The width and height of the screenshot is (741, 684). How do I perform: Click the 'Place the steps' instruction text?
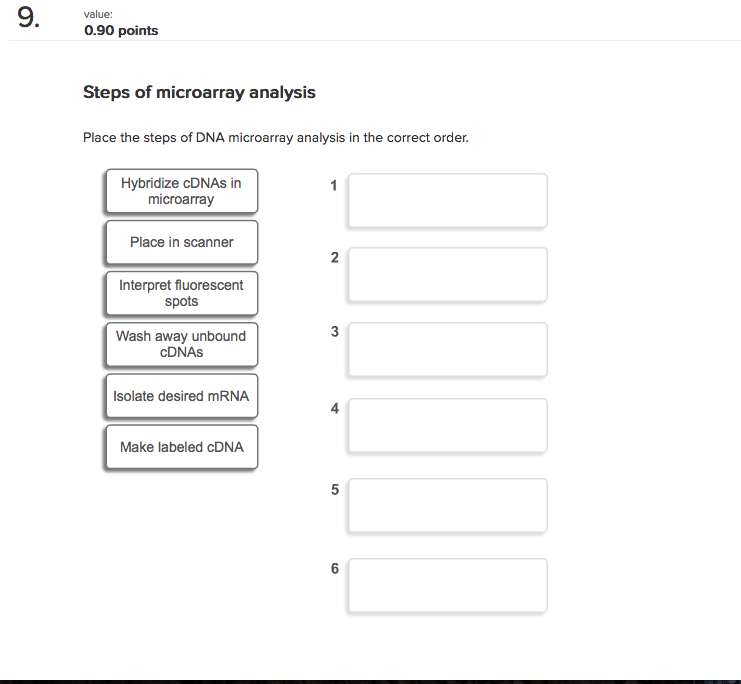[275, 138]
